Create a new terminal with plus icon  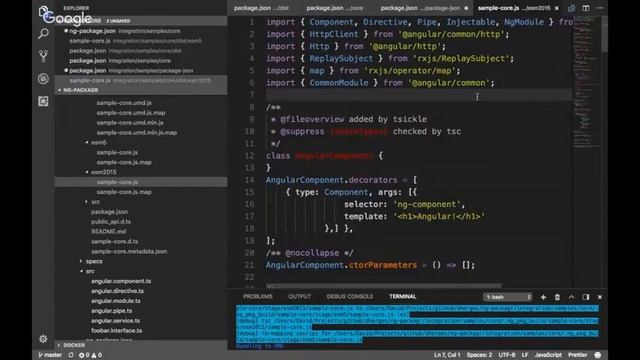543,297
